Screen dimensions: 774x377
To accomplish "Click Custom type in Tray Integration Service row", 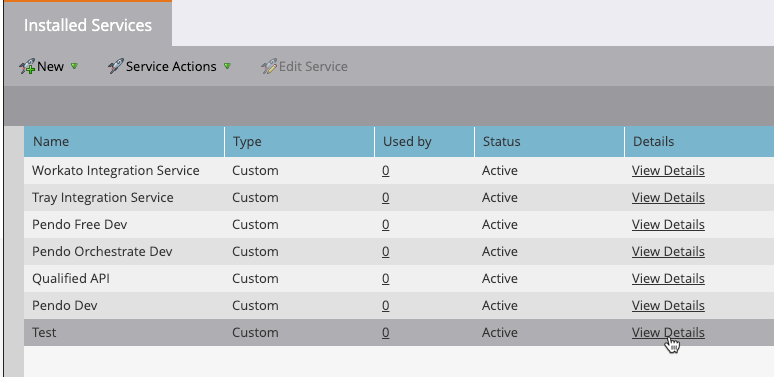I will pos(255,198).
